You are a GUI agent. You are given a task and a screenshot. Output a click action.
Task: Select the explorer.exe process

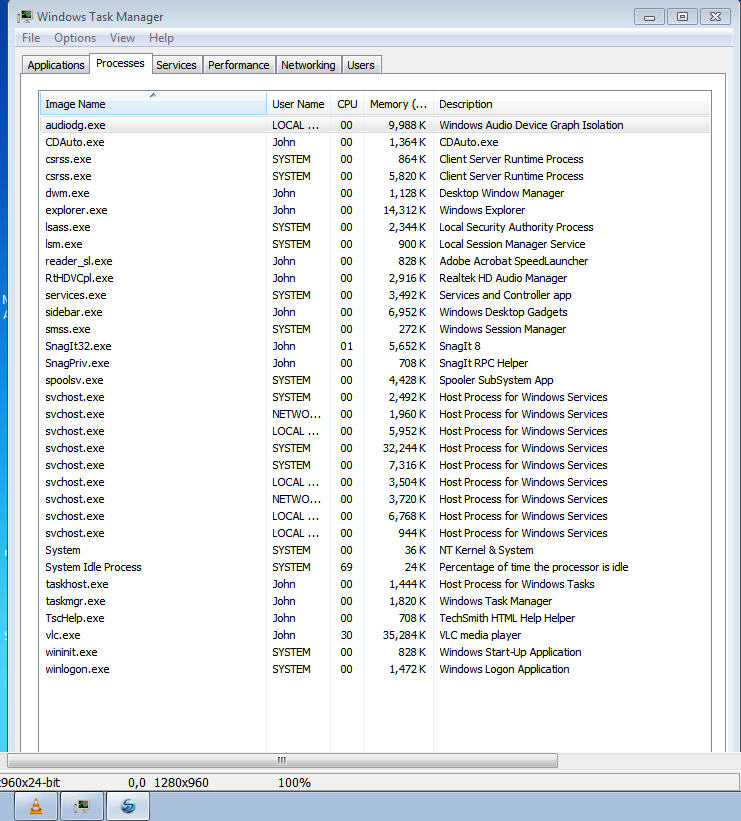[x=375, y=210]
